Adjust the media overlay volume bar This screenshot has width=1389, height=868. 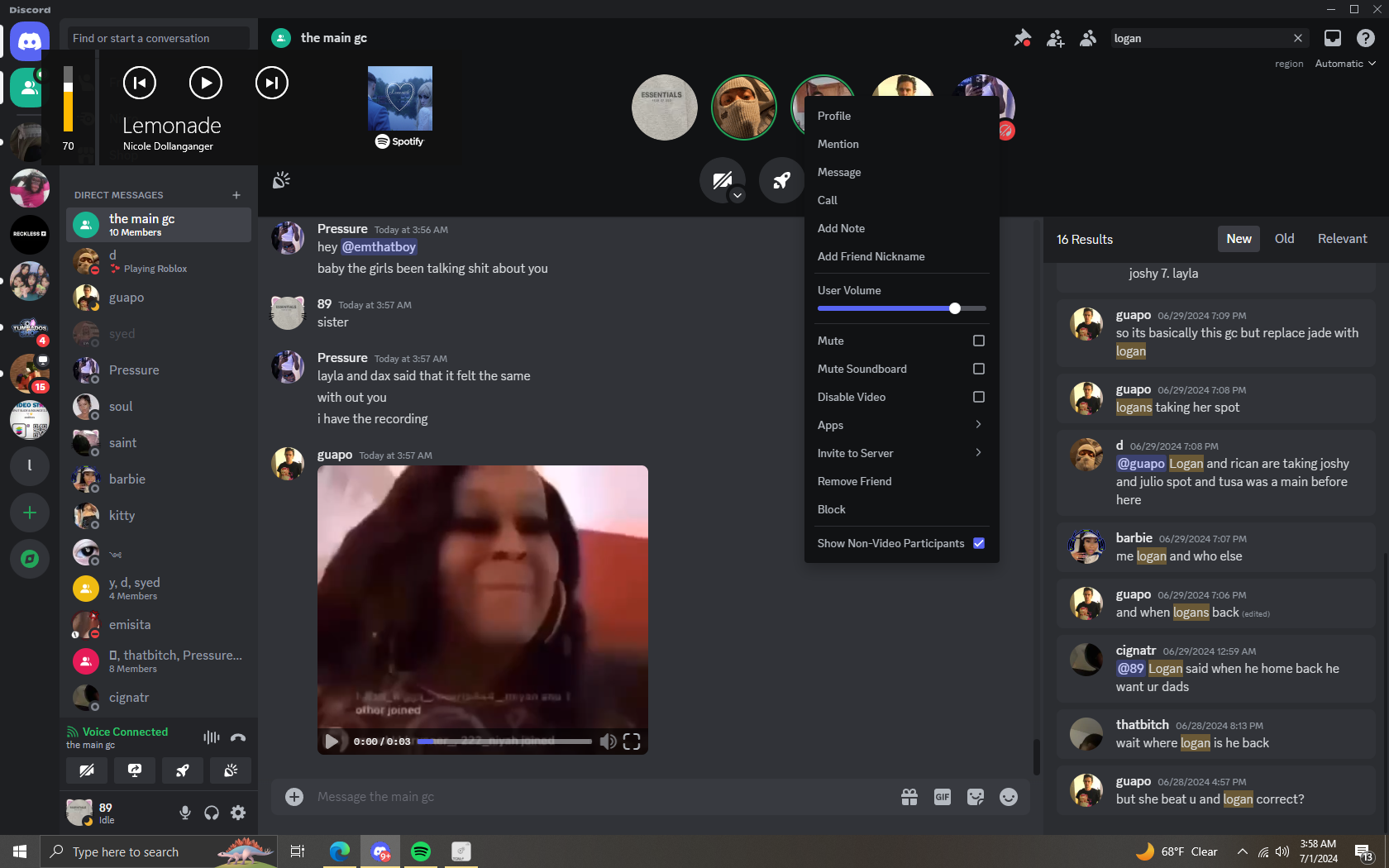(x=68, y=99)
